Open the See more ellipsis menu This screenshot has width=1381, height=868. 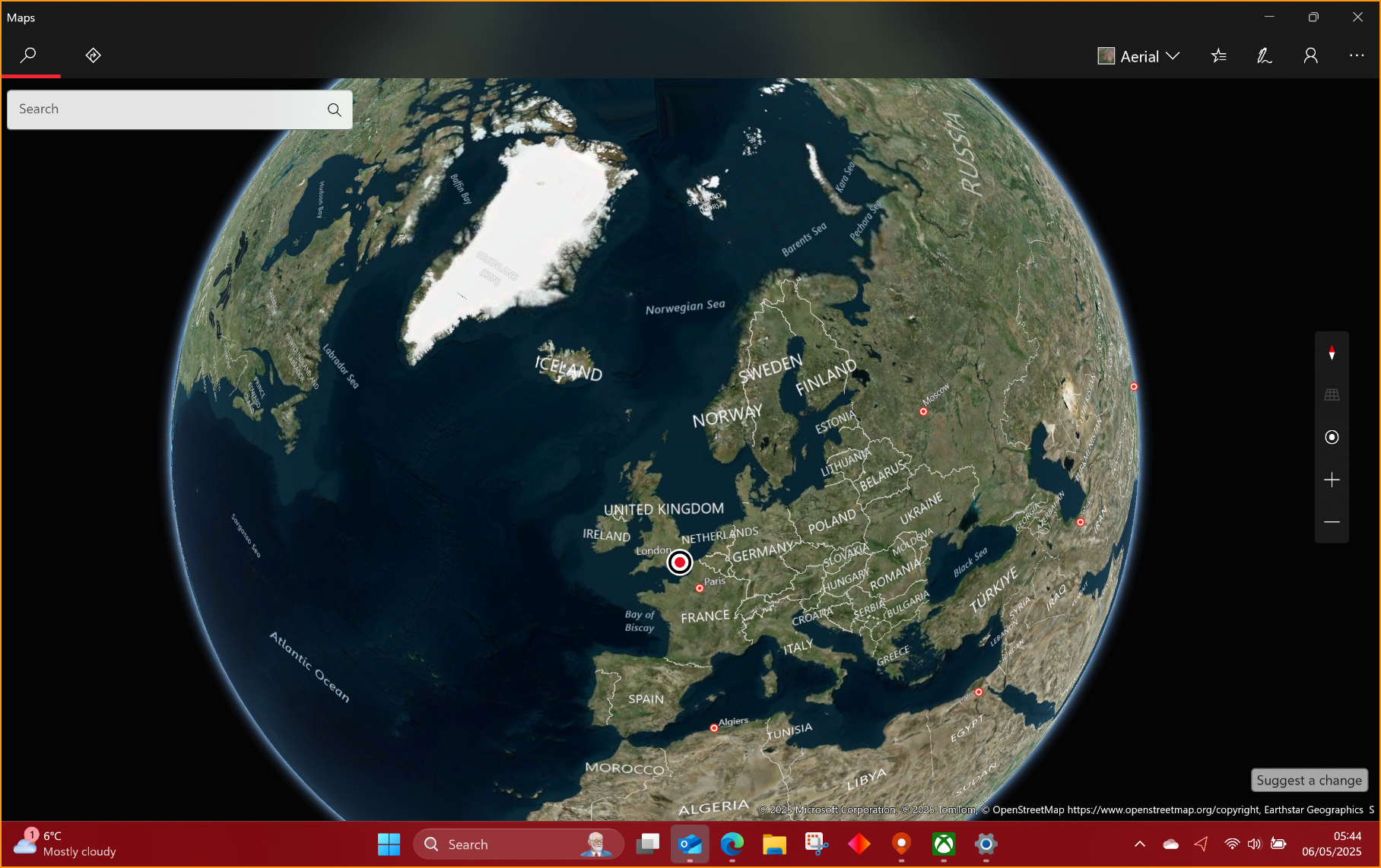[x=1357, y=55]
